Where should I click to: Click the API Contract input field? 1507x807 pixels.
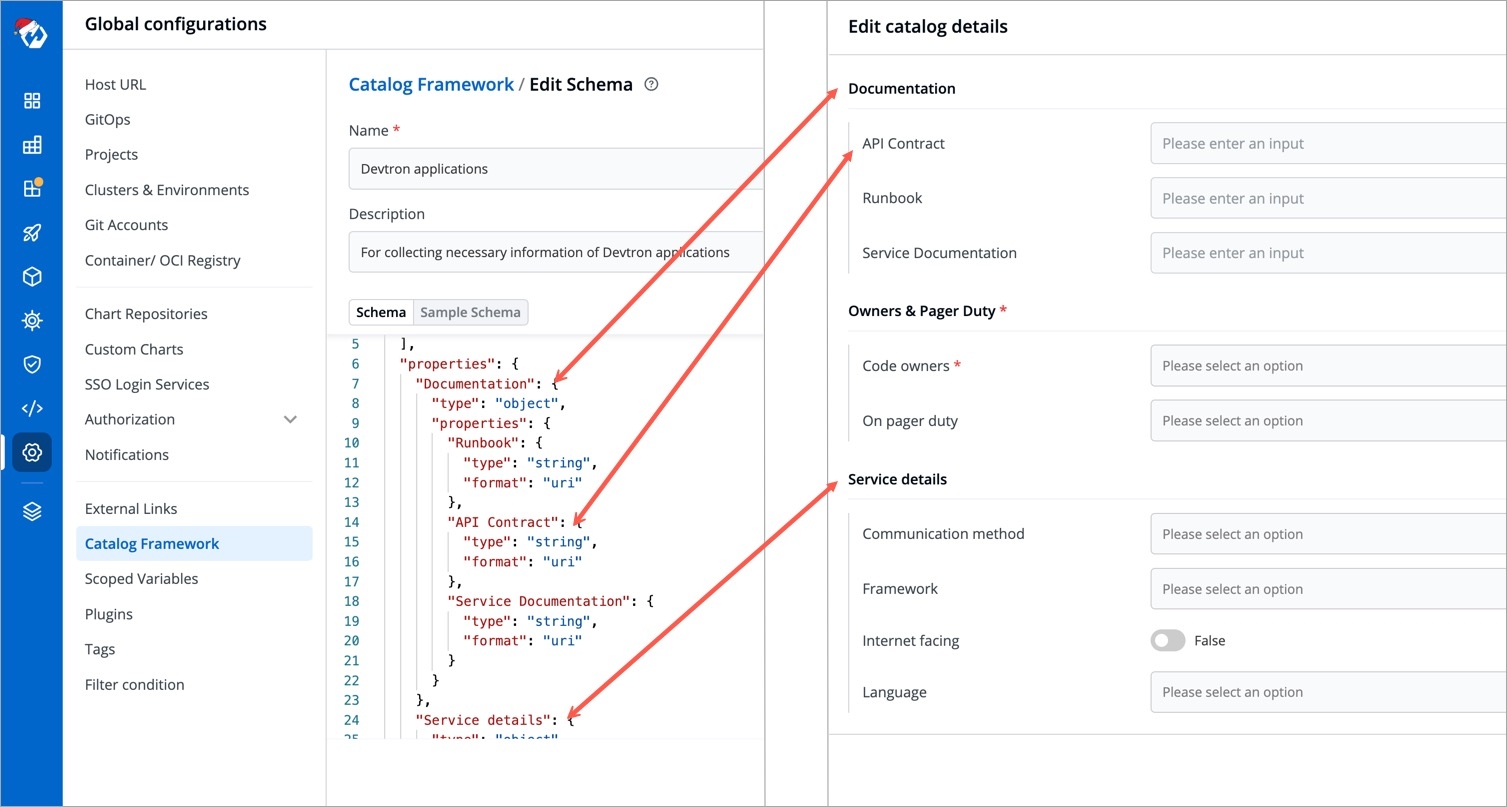[x=1328, y=144]
